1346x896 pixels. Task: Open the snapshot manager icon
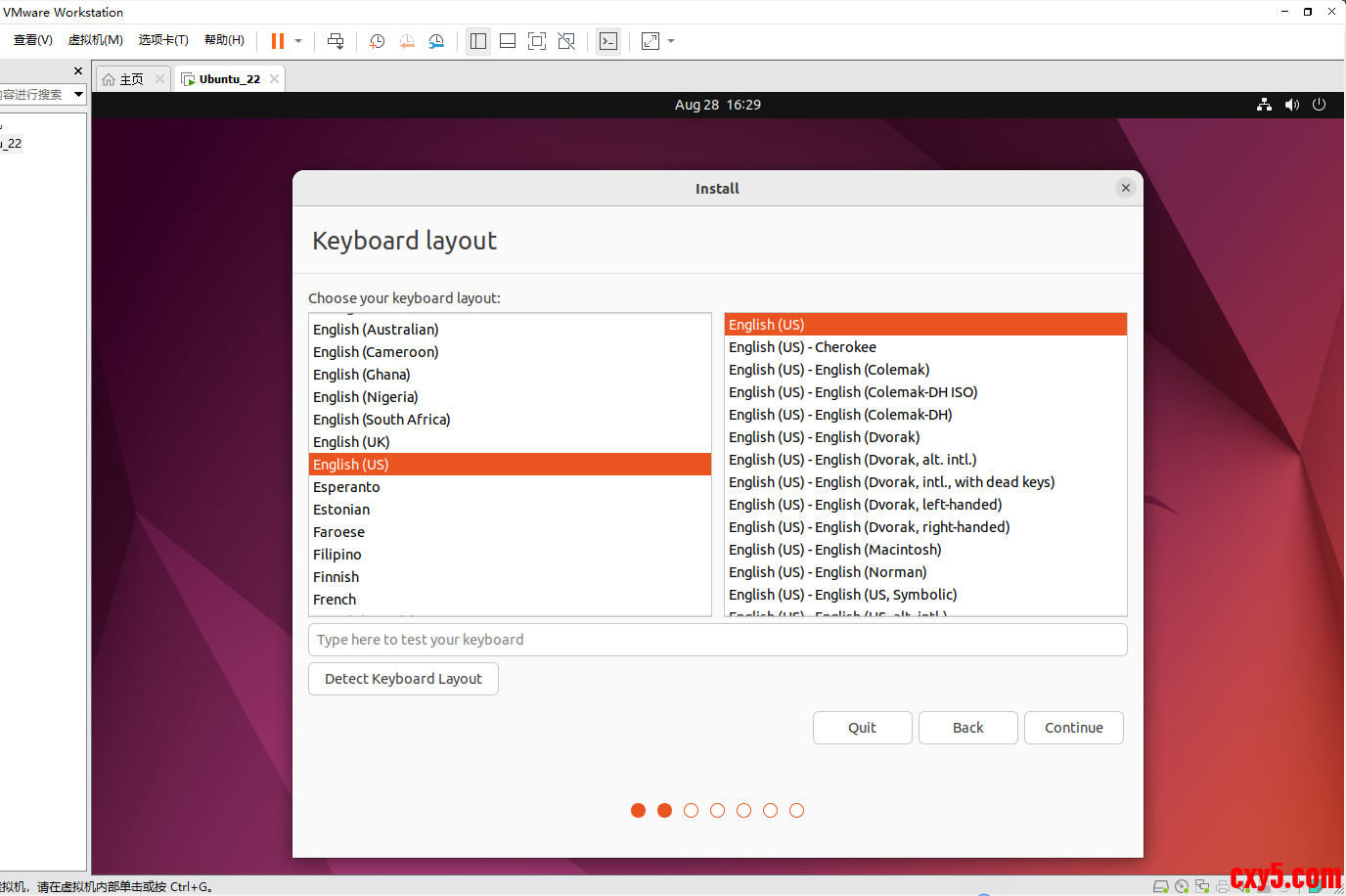[x=436, y=41]
